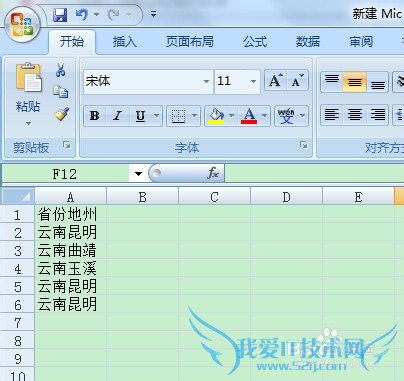Select cell A2 云南昆明

point(71,232)
